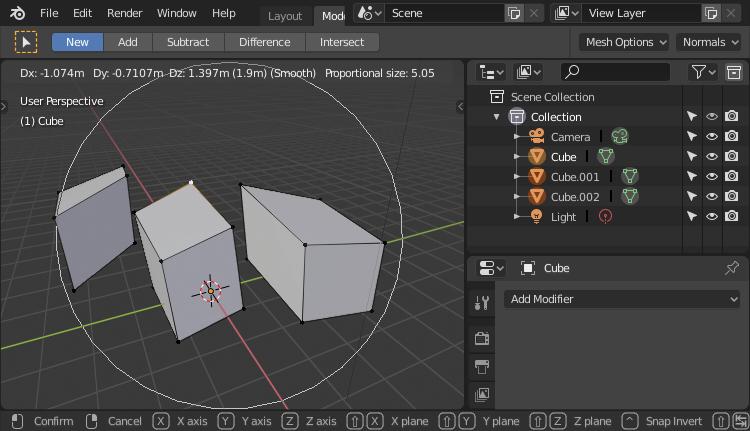This screenshot has width=750, height=431.
Task: Switch to the Layout workspace tab
Action: pyautogui.click(x=285, y=16)
